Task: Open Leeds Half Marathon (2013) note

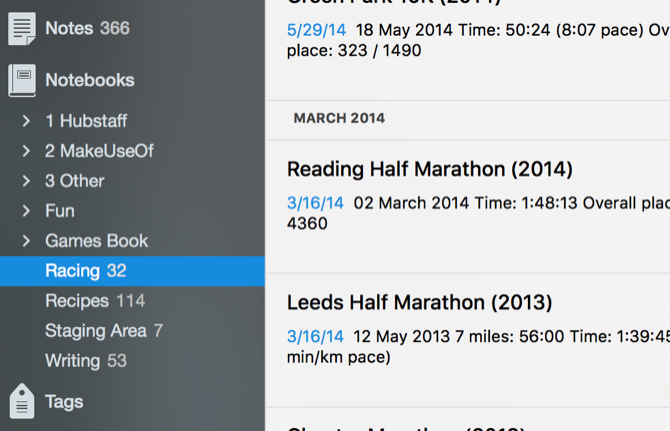Action: pyautogui.click(x=419, y=302)
